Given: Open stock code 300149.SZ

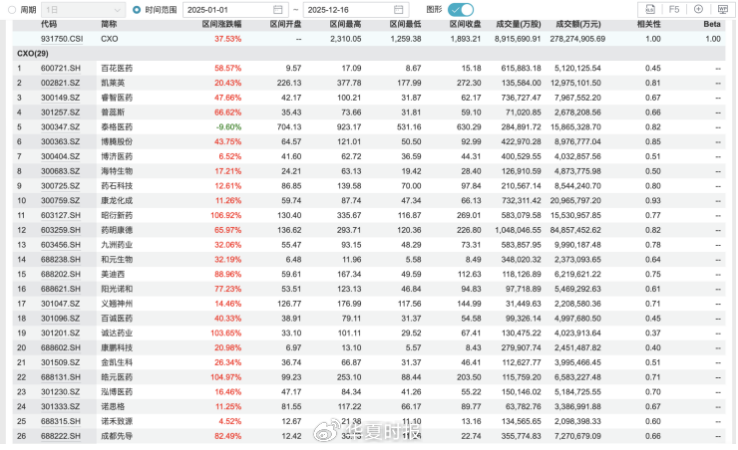Looking at the screenshot, I should click(x=60, y=97).
